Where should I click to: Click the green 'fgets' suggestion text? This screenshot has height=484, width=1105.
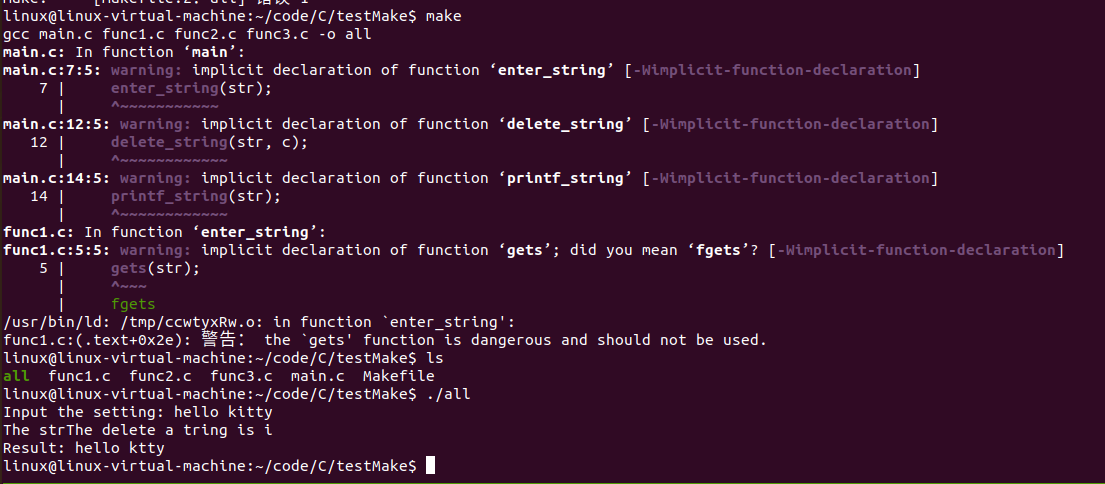pos(133,304)
